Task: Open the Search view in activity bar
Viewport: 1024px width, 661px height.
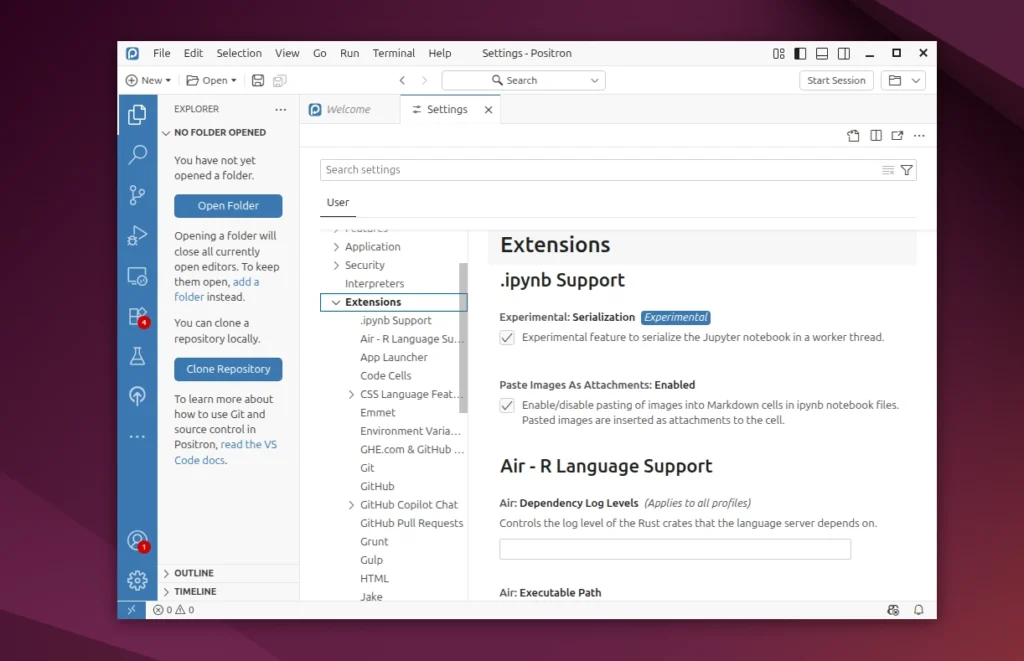Action: [138, 155]
